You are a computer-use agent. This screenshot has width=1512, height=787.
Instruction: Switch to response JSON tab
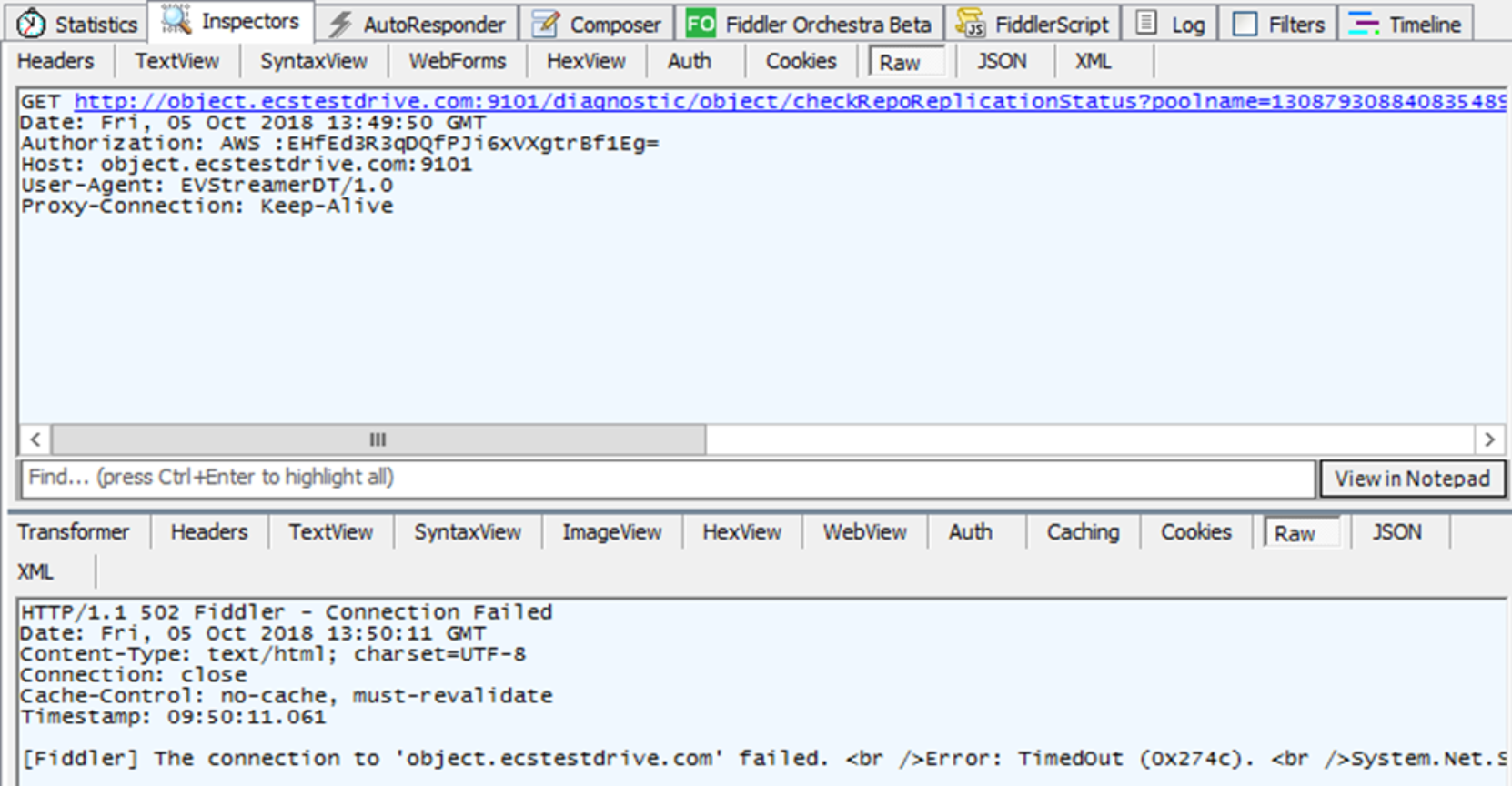[1396, 532]
